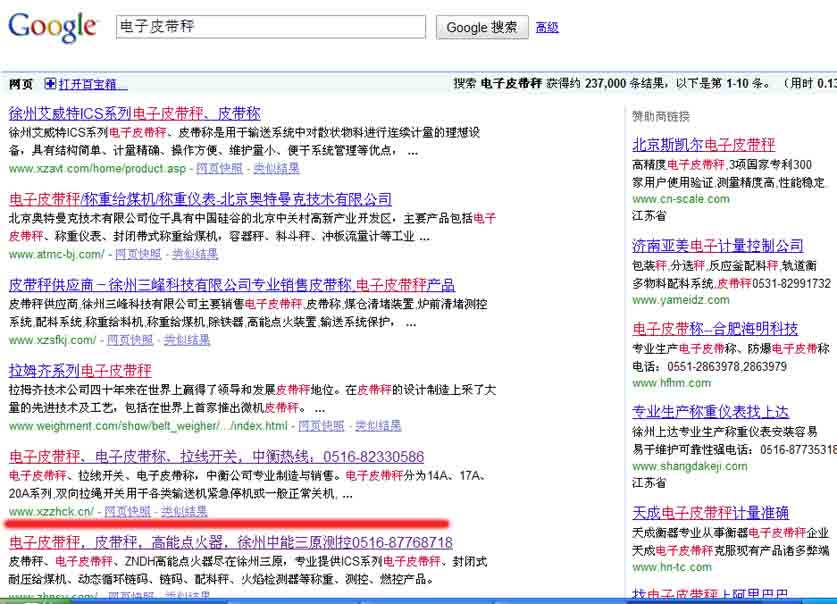Click the green URL www.xzzhck.cn/
The image size is (837, 604).
point(51,511)
